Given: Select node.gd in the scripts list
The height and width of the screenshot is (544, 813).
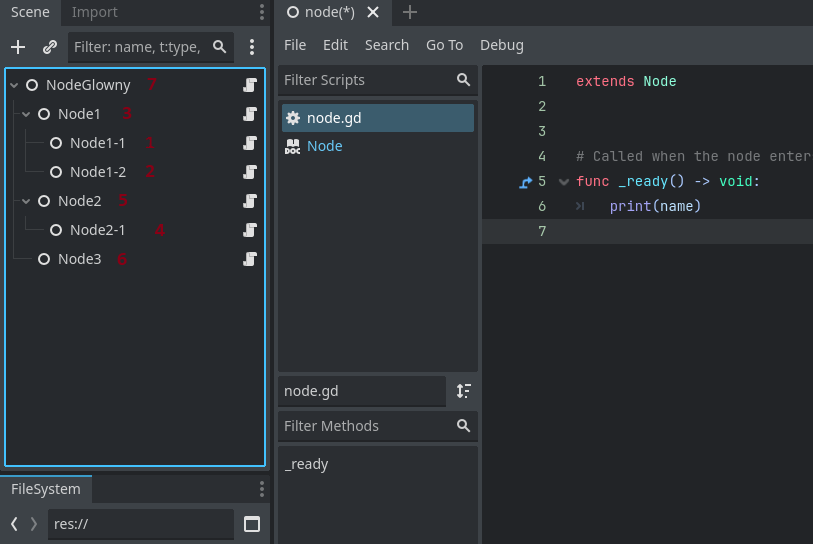Looking at the screenshot, I should 378,118.
